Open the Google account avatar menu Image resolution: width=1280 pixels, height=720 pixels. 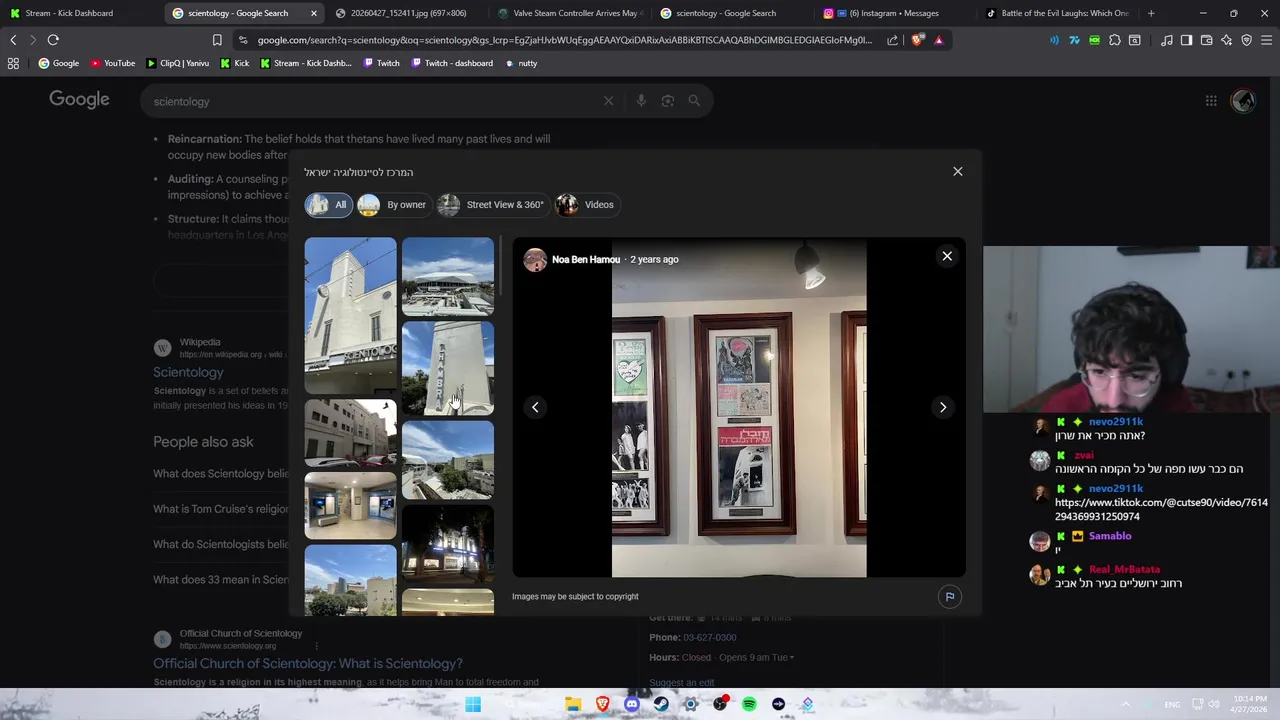pyautogui.click(x=1243, y=101)
